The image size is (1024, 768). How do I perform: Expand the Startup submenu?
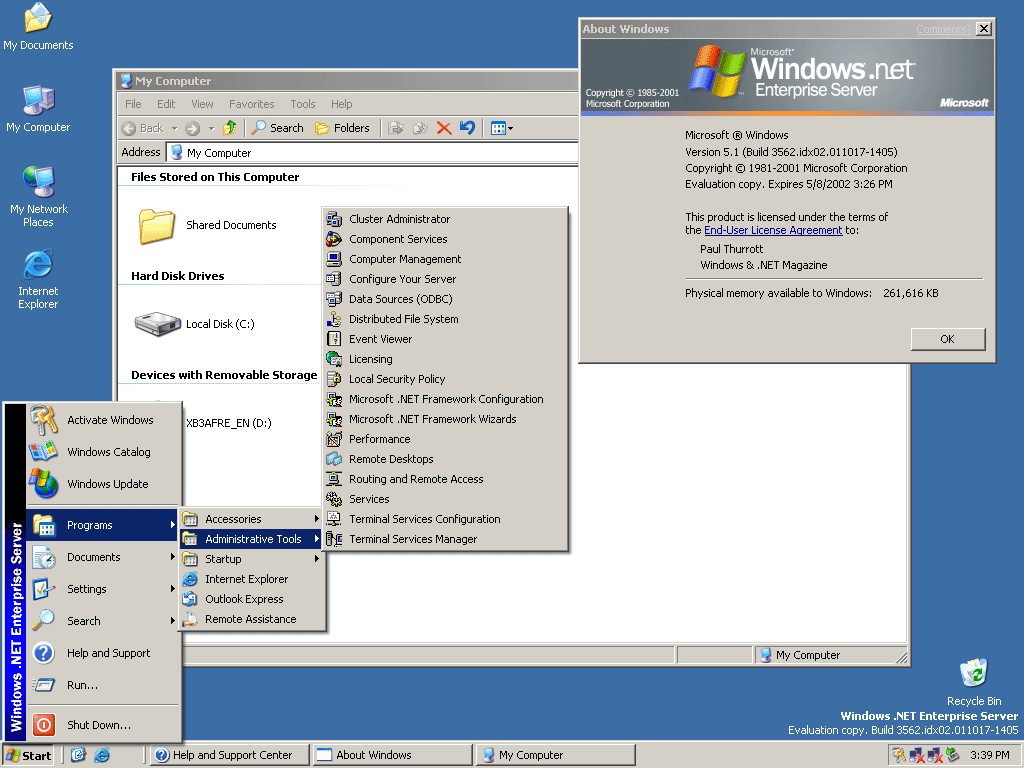pos(251,559)
